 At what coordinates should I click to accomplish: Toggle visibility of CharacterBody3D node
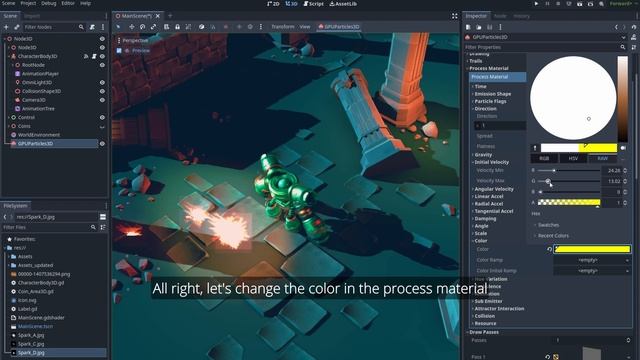tap(102, 56)
